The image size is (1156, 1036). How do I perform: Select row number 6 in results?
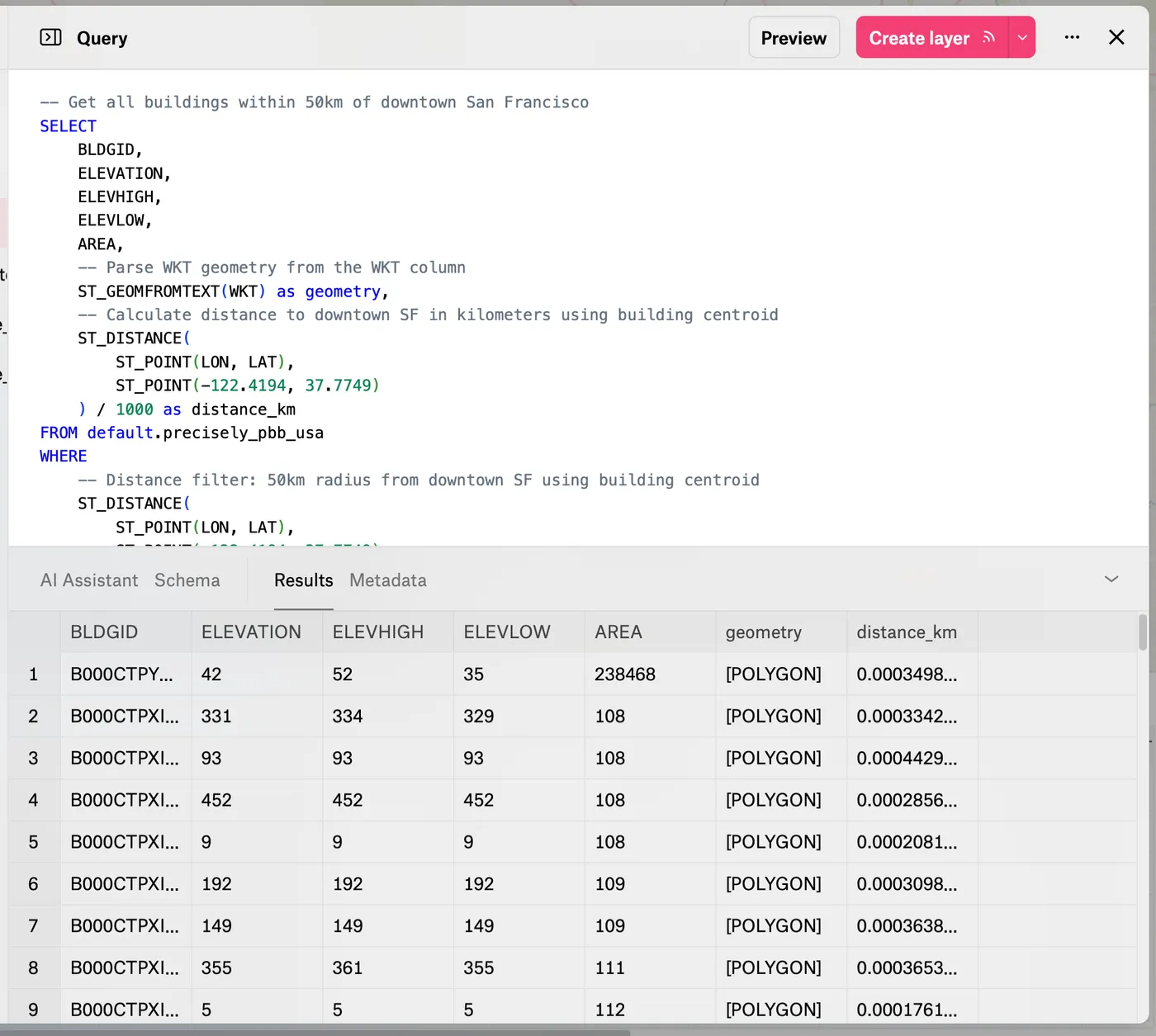pos(34,884)
